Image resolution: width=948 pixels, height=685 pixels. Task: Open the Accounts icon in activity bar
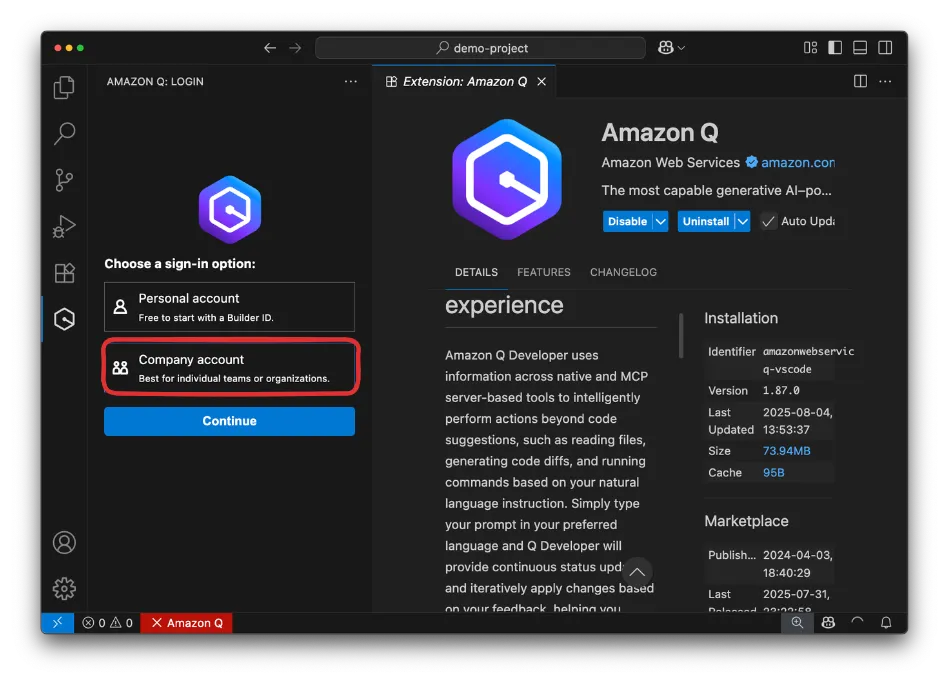pyautogui.click(x=64, y=542)
